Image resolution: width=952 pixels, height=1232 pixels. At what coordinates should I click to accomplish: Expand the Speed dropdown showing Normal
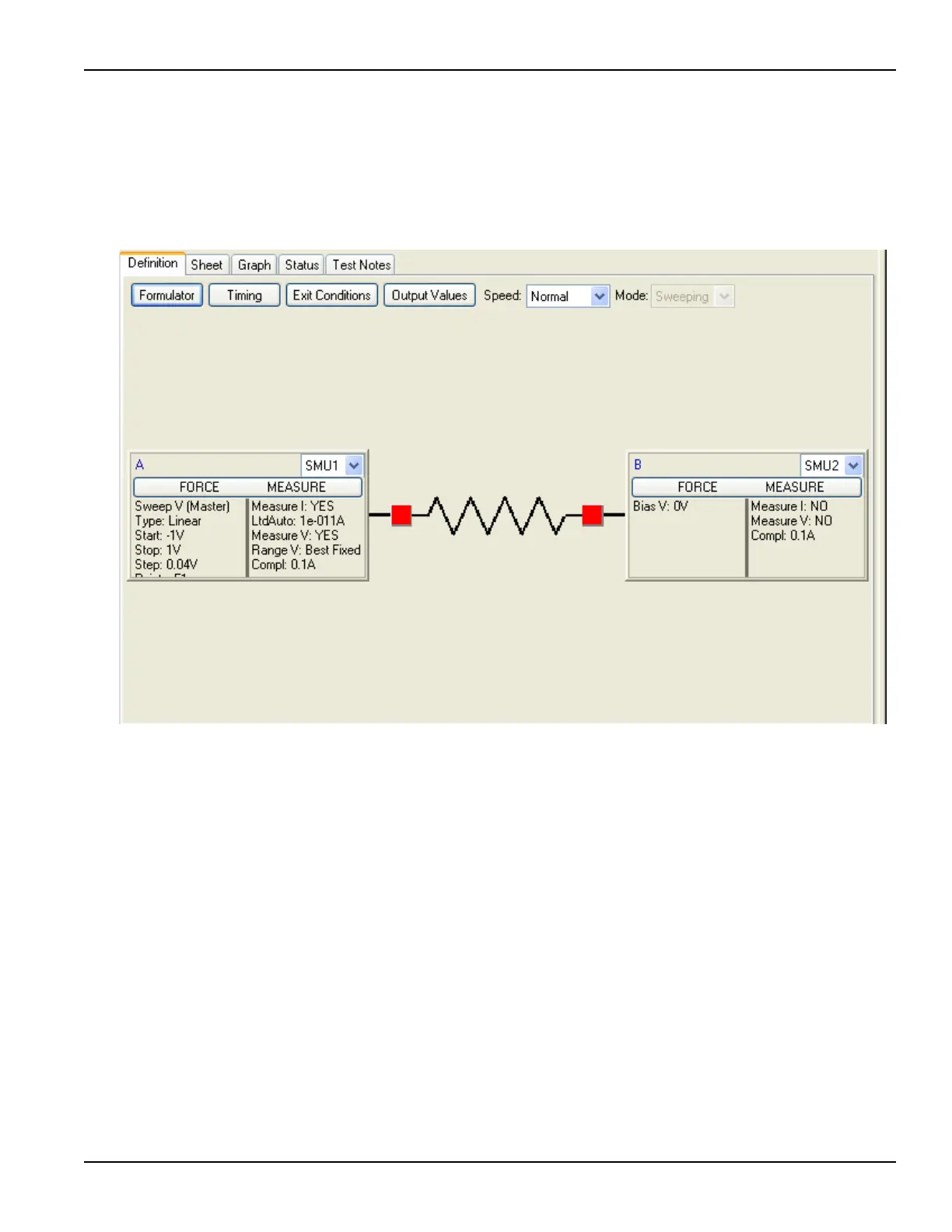(568, 296)
